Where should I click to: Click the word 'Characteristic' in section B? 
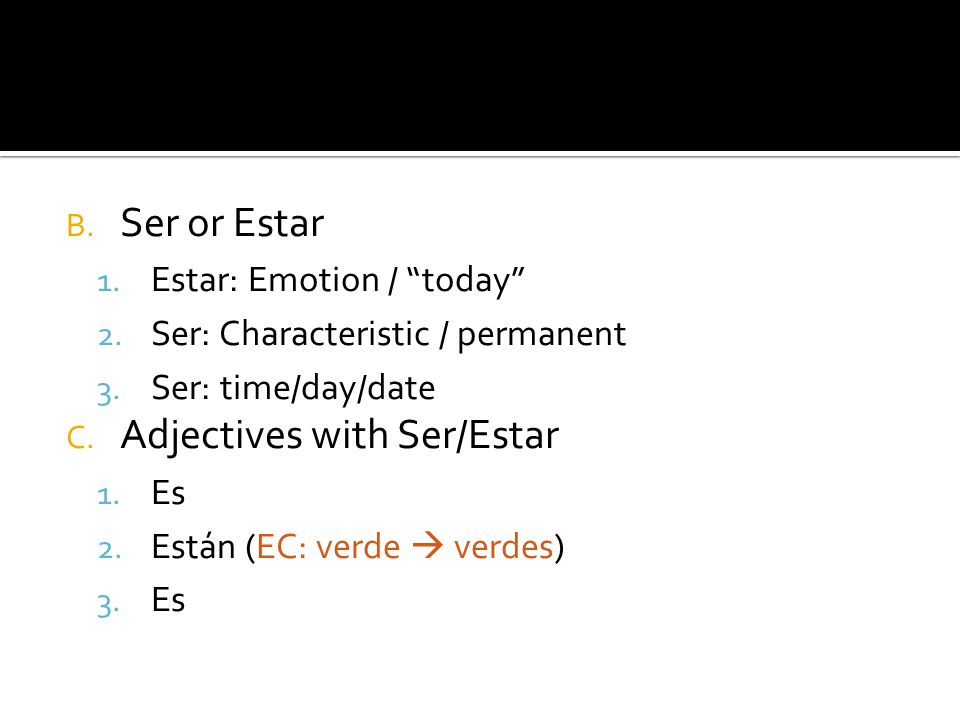tap(324, 334)
